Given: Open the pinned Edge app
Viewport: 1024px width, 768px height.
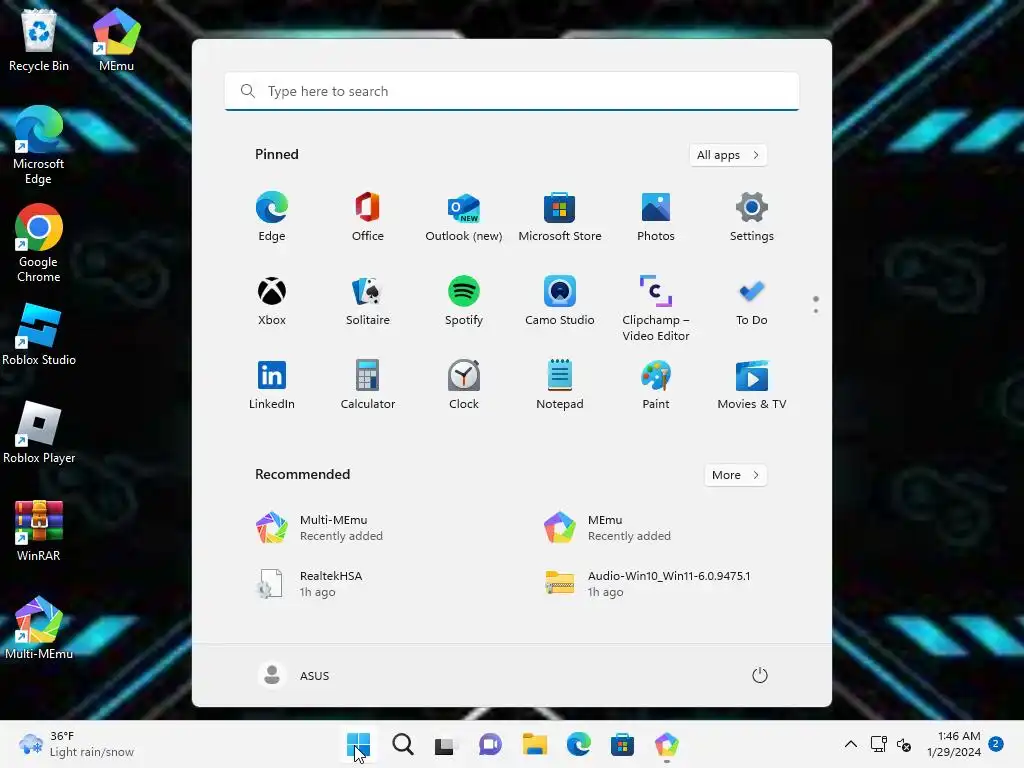Looking at the screenshot, I should pyautogui.click(x=272, y=217).
